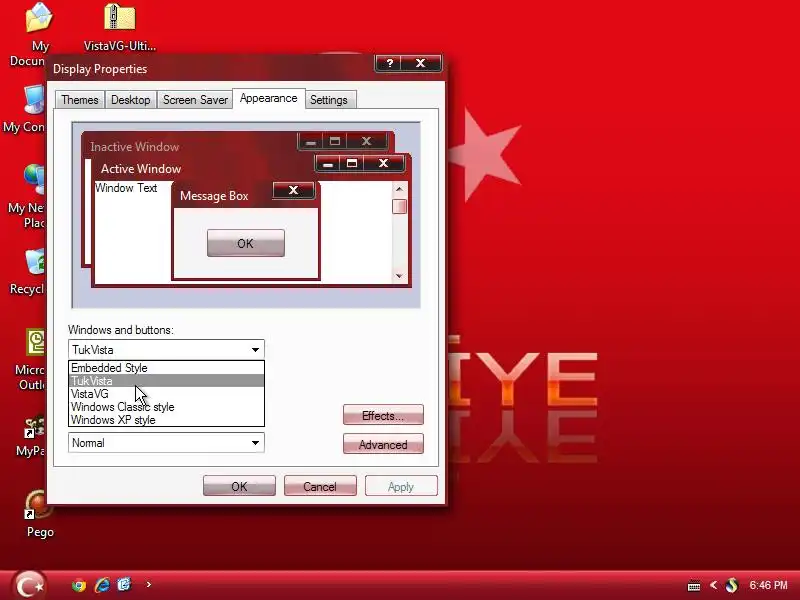Click preview scrollbar up arrow
Screen dimensions: 800x600
tap(399, 189)
